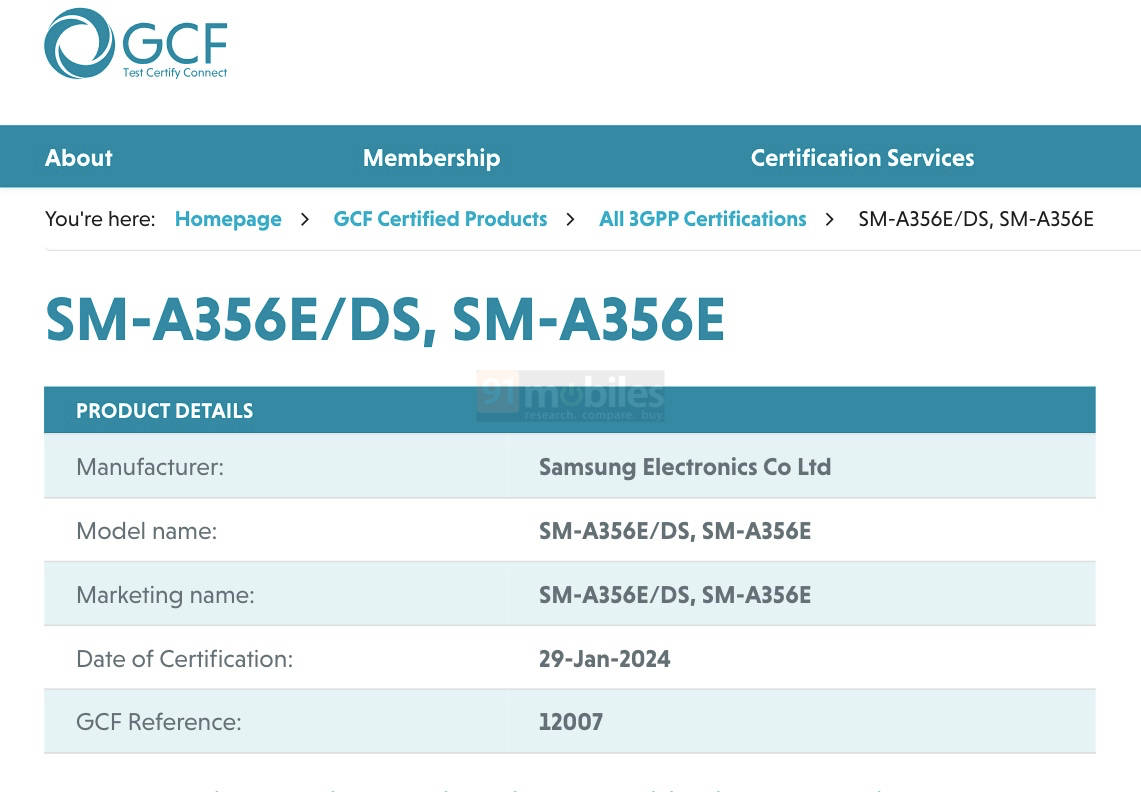1141x792 pixels.
Task: Open All 3GPP Certifications breadcrumb link
Action: [703, 219]
